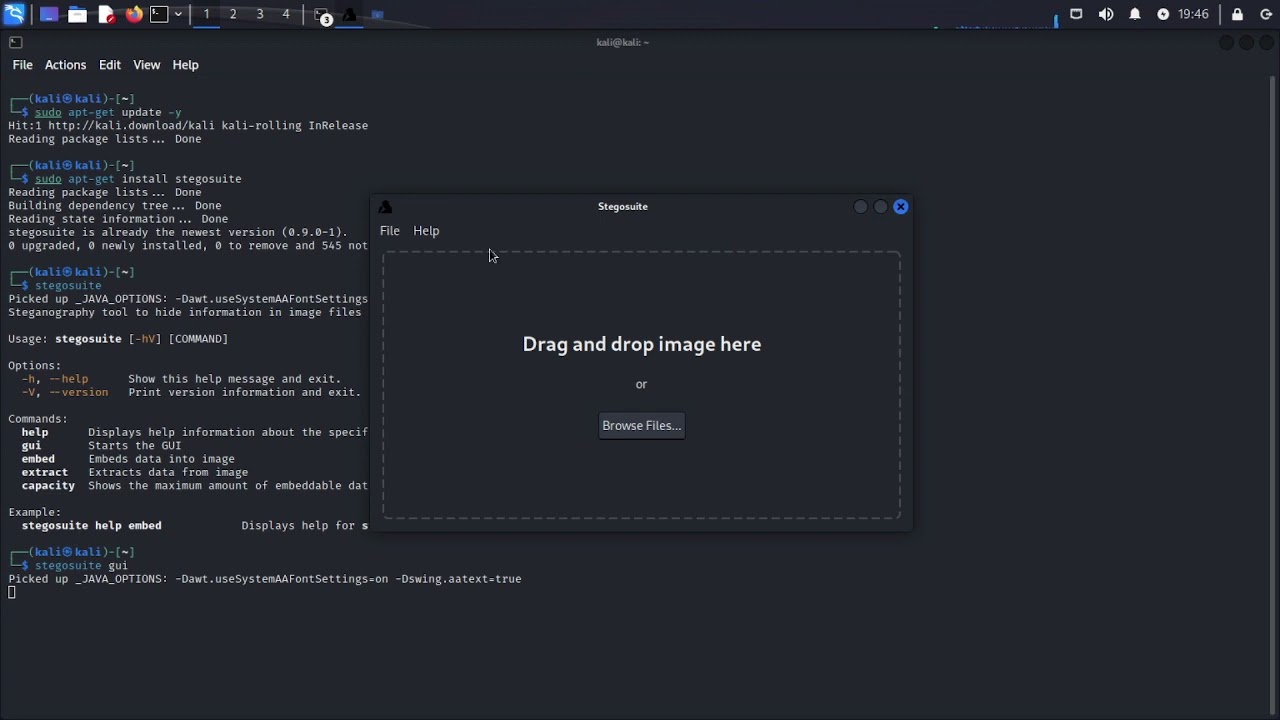Open network connection tray icon
This screenshot has height=720, width=1280.
tap(1076, 14)
